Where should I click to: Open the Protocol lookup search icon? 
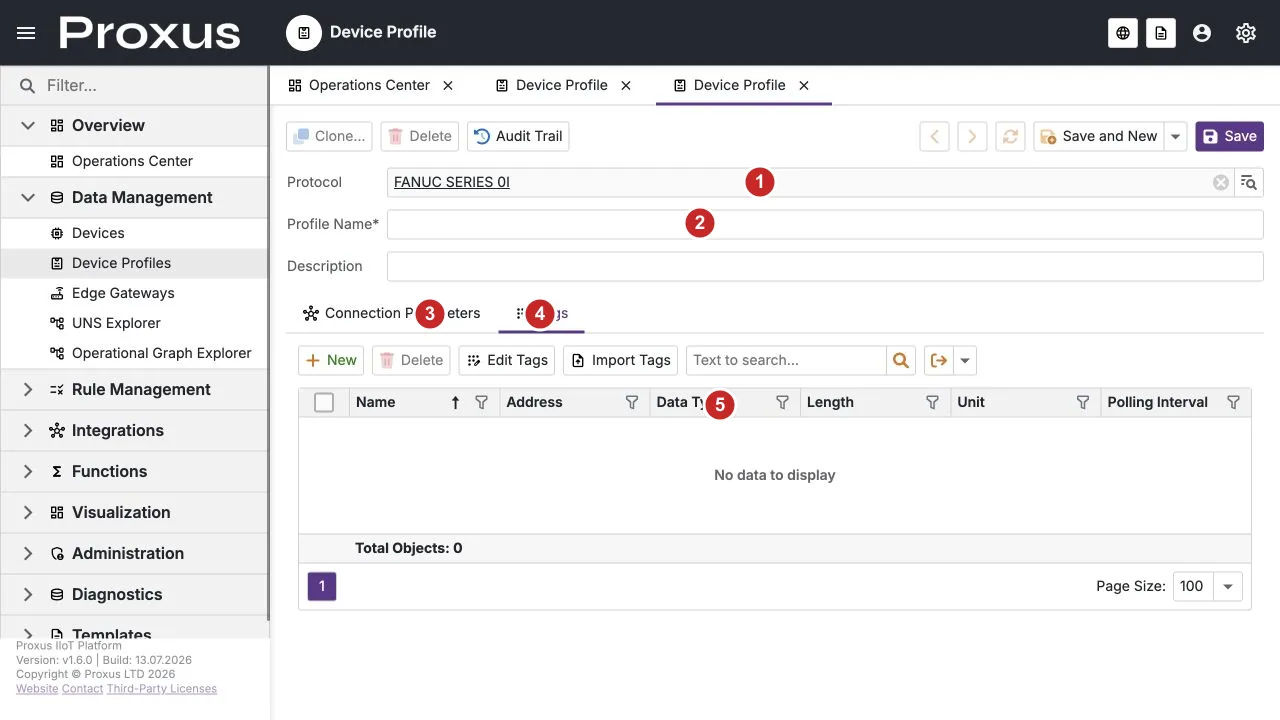tap(1249, 182)
